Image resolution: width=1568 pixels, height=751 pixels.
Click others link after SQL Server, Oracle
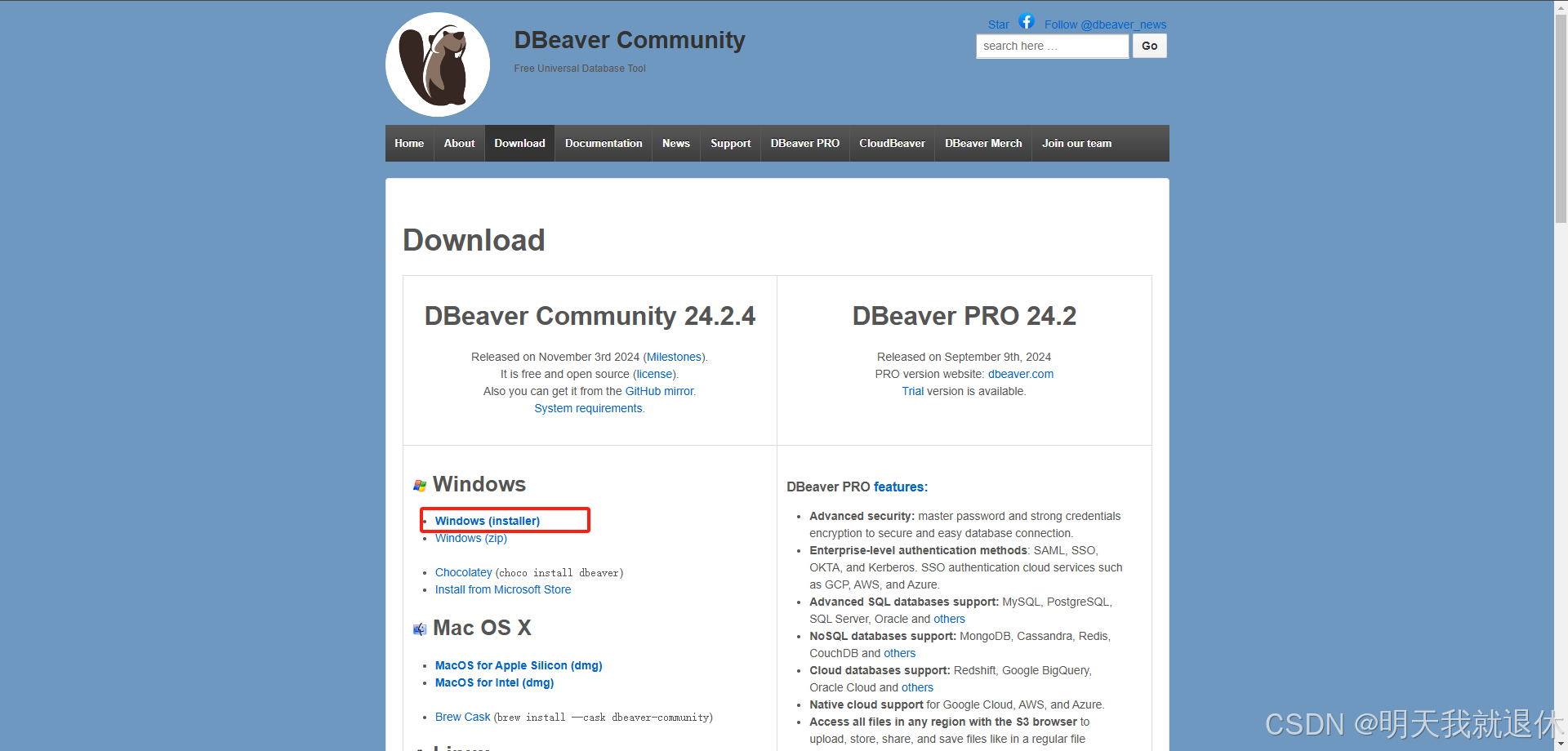coord(949,619)
